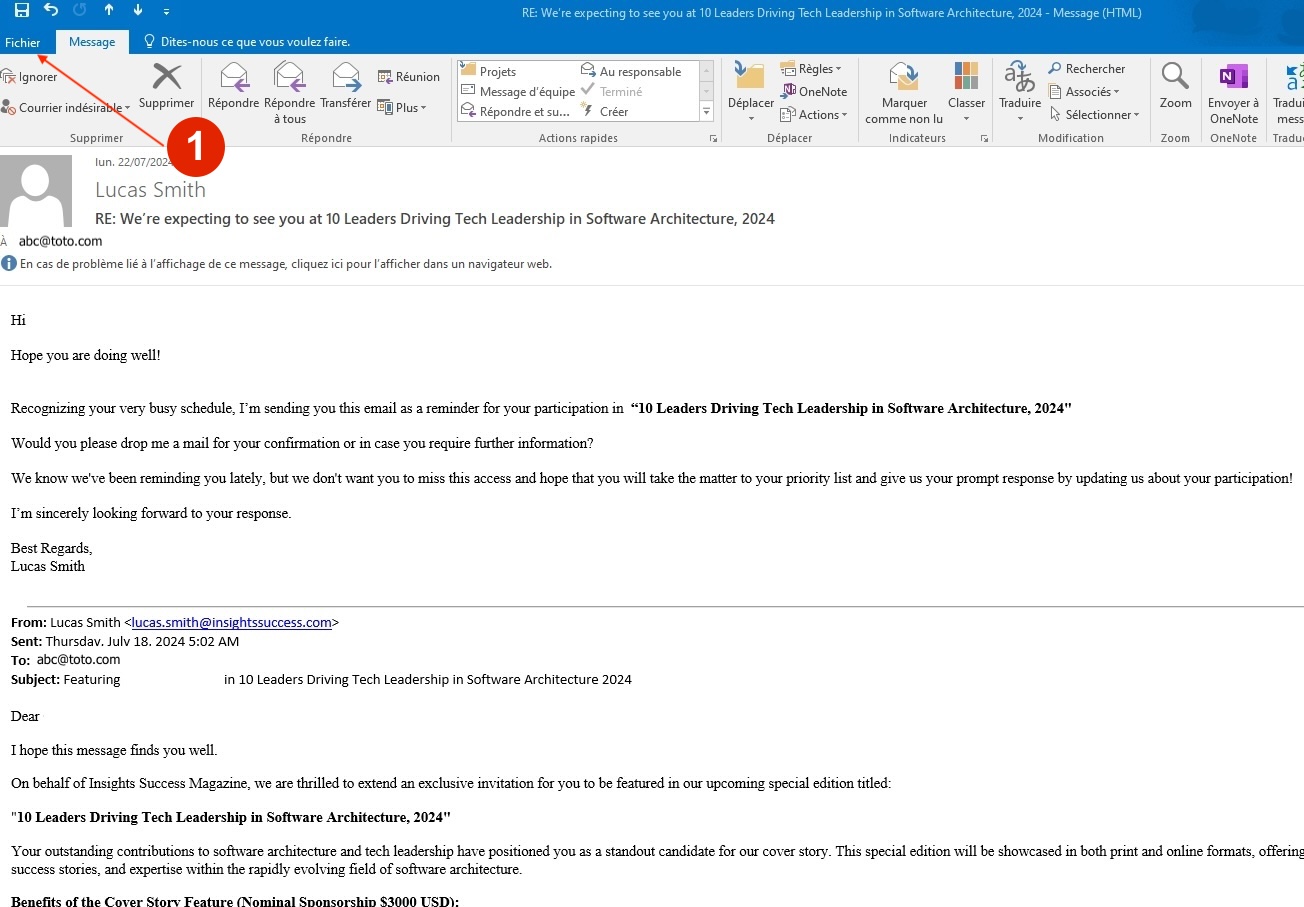Open the lucas.smith@insightssuccess.com email link
Image resolution: width=1304 pixels, height=907 pixels.
[232, 622]
